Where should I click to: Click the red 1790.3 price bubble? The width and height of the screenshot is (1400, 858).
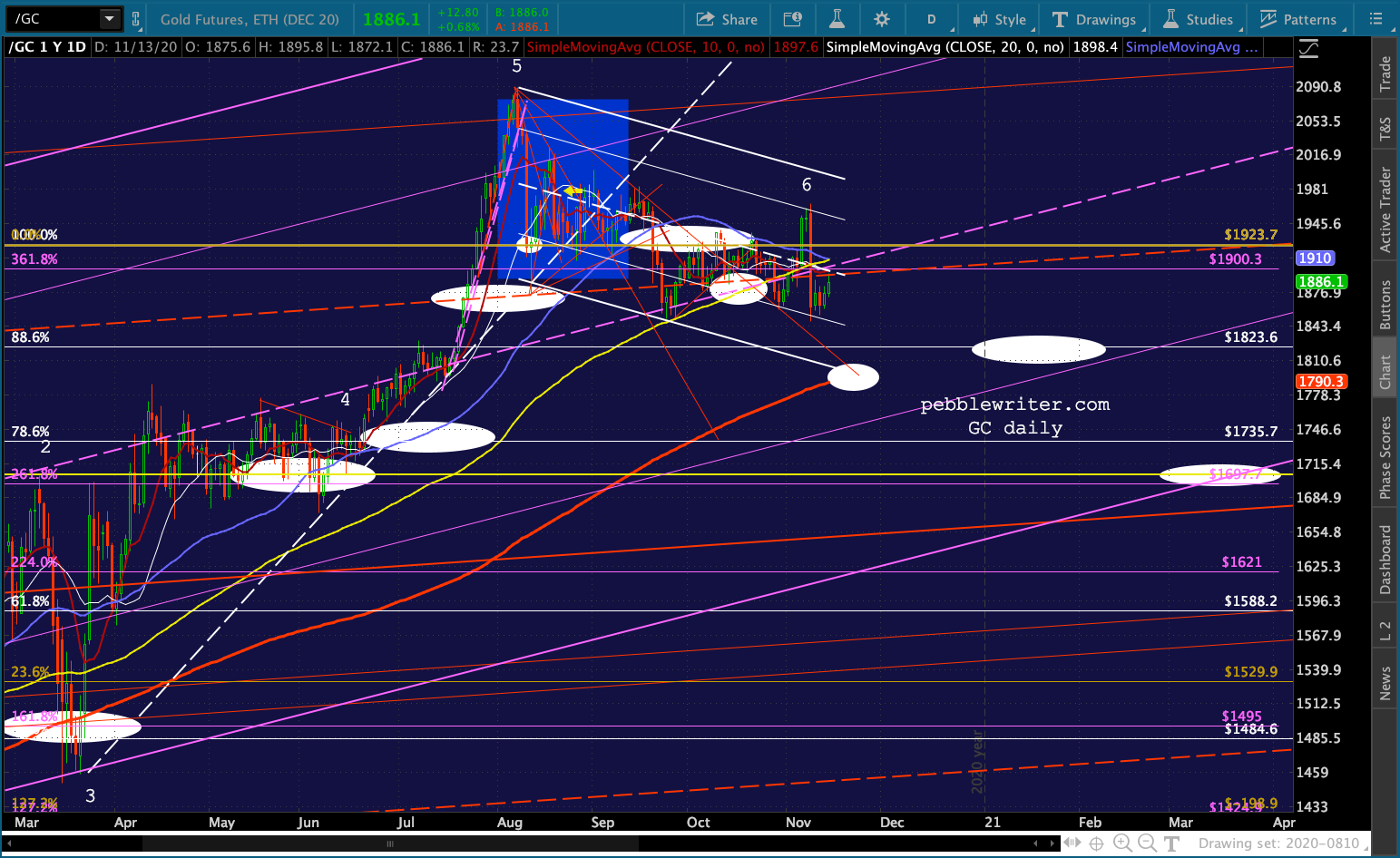coord(1321,382)
